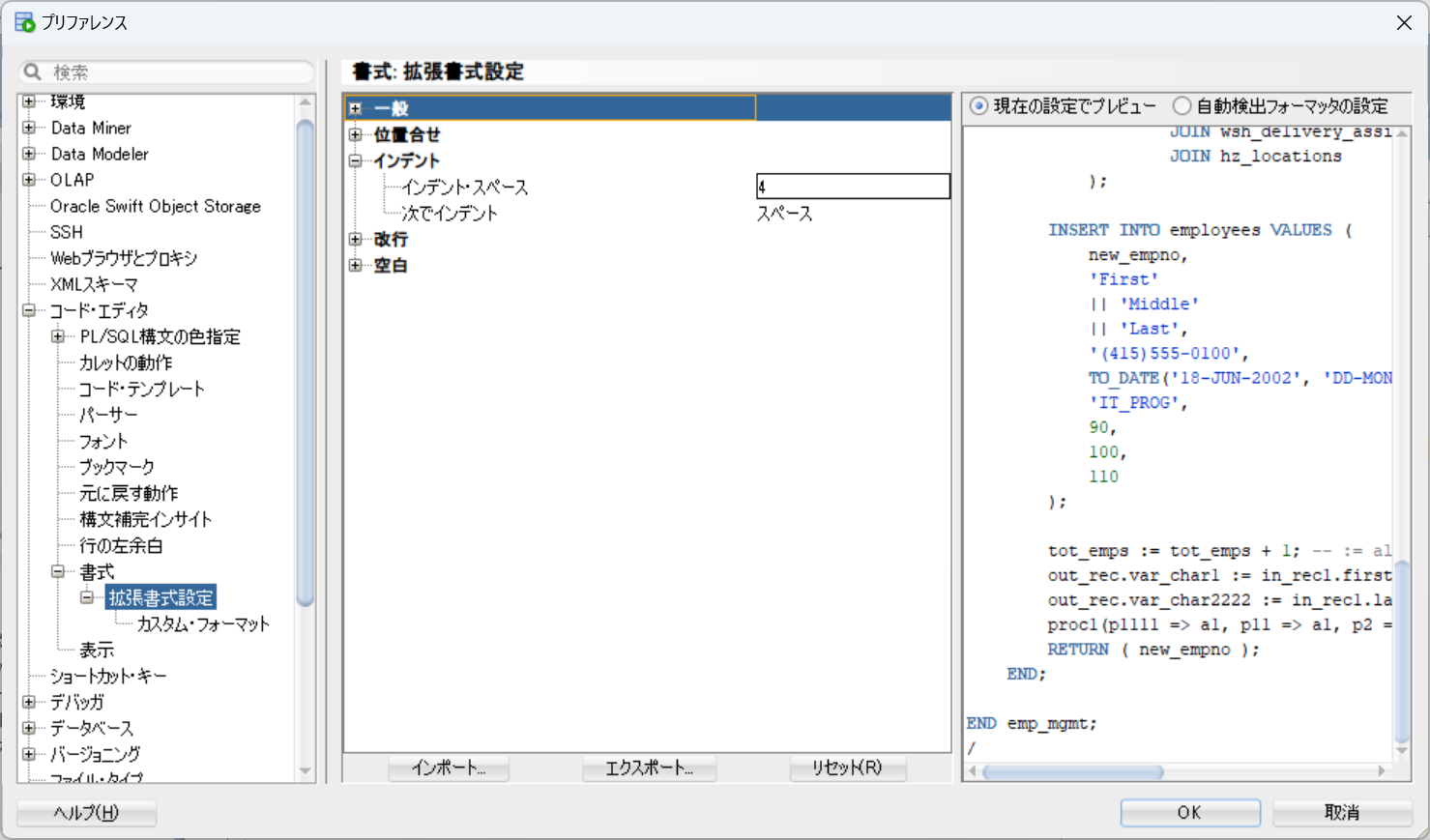Select the 自動検出フォーマッタの設定 radio button
Screen dimensions: 1430x840
[x=1182, y=106]
